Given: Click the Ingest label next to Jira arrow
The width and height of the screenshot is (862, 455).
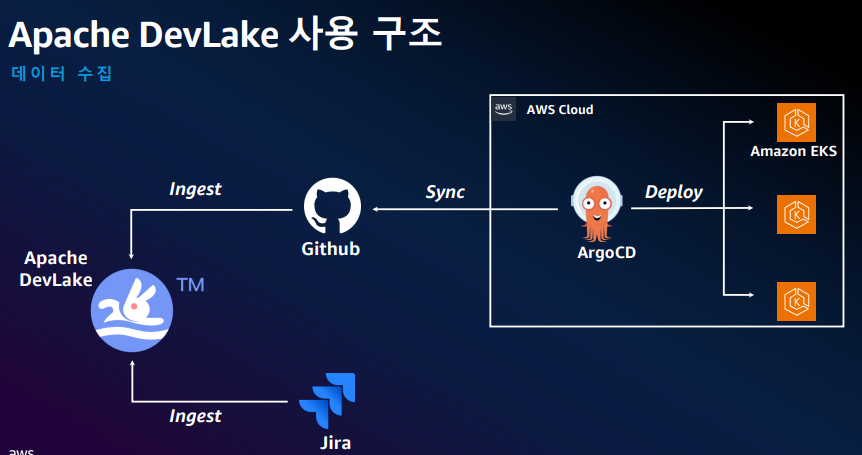Looking at the screenshot, I should click(x=195, y=416).
